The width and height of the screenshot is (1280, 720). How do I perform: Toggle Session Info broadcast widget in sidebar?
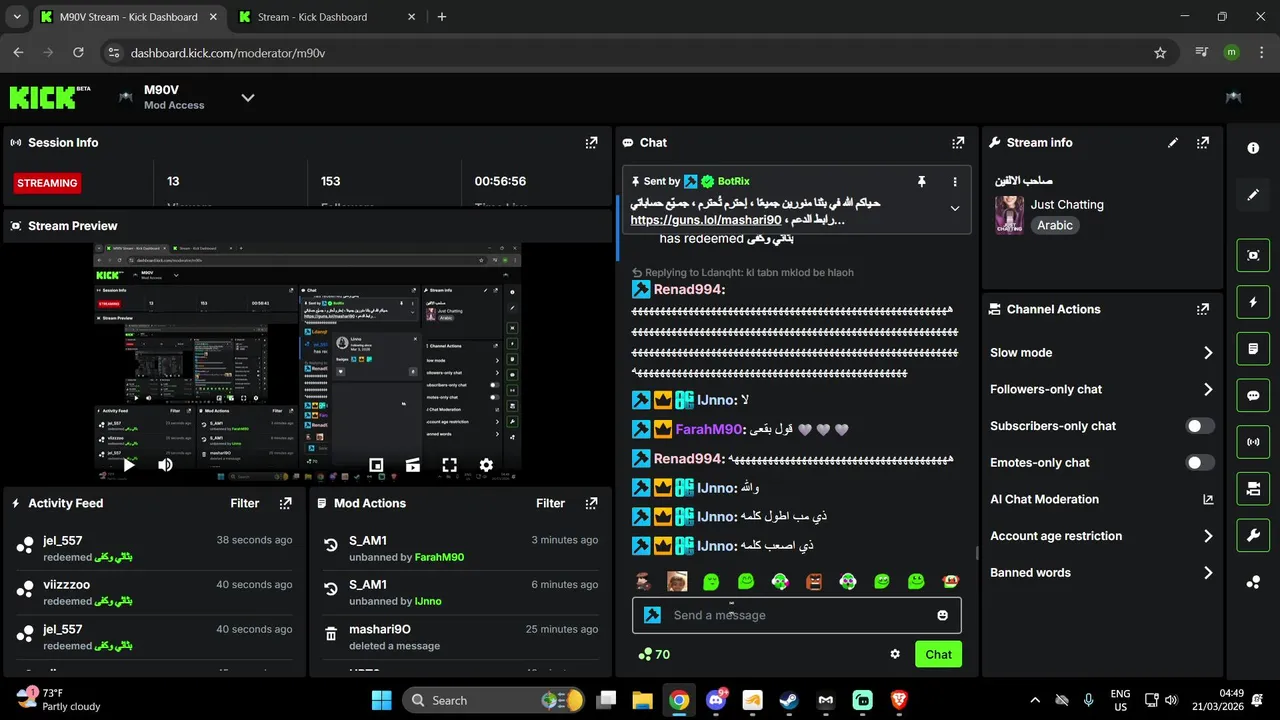(1253, 442)
